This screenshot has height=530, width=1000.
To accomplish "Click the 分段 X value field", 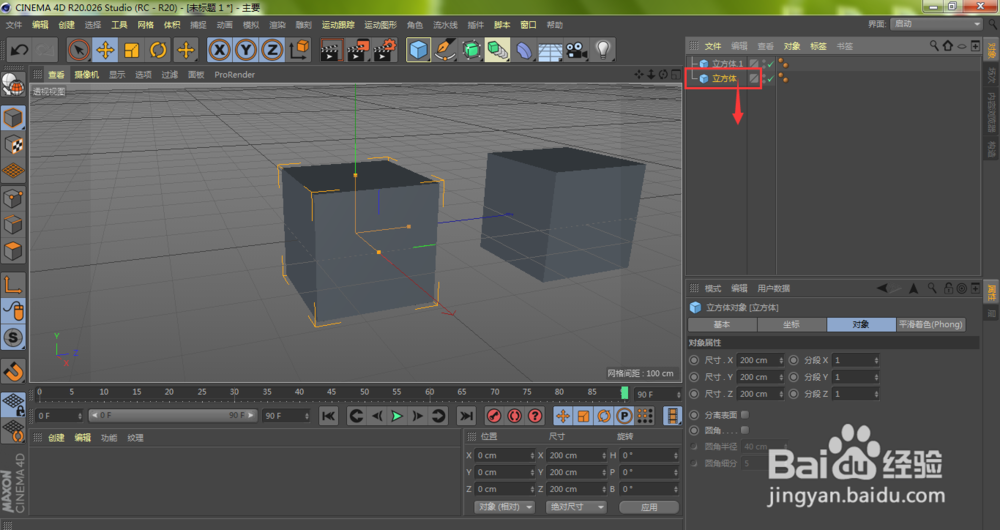I will [x=856, y=360].
